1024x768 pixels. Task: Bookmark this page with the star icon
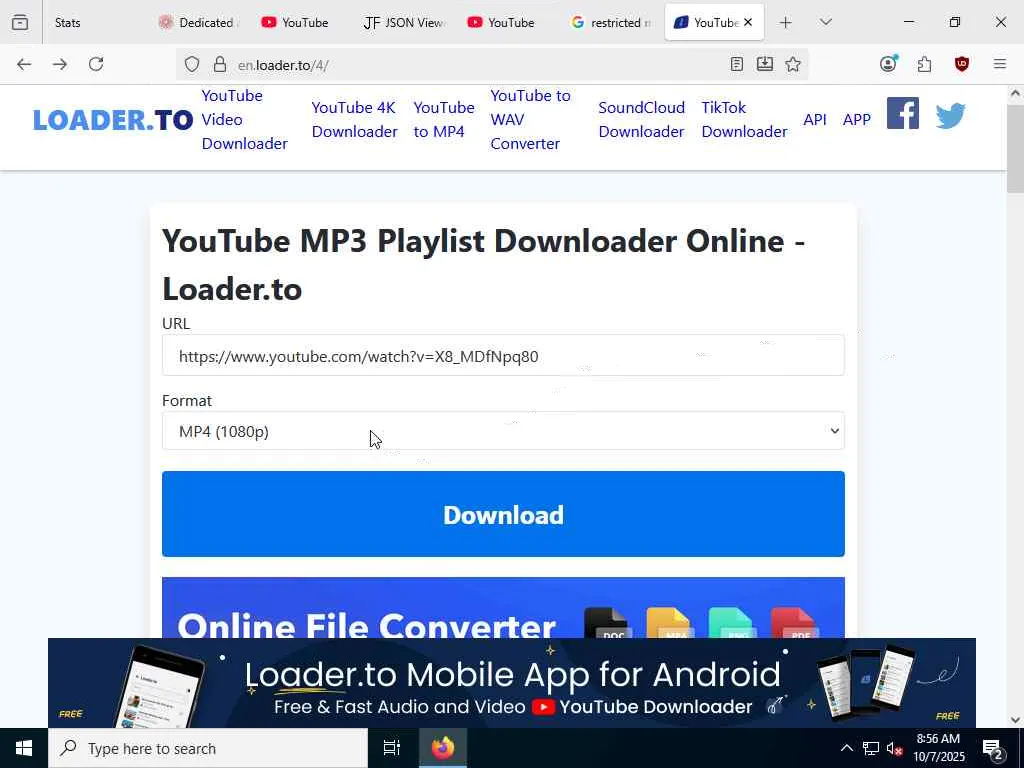click(x=793, y=64)
